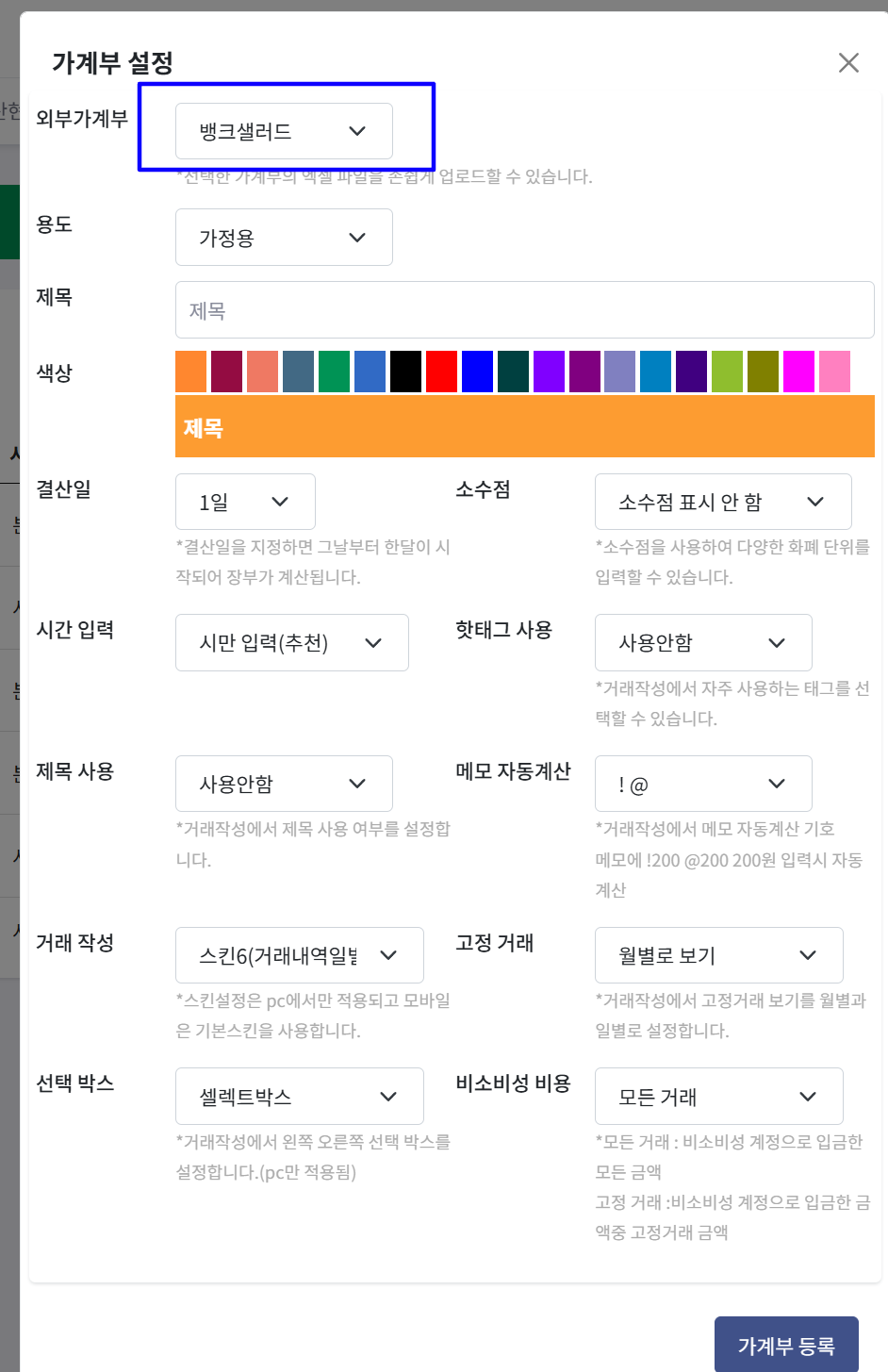The width and height of the screenshot is (888, 1372).
Task: Click the 제목 text input field
Action: (x=524, y=310)
